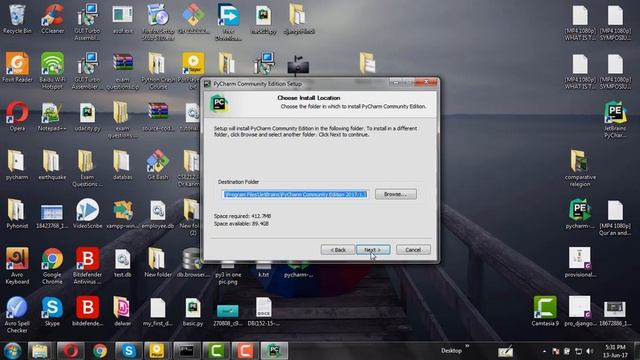This screenshot has width=640, height=360.
Task: Open Chrome from the taskbar
Action: coord(100,351)
